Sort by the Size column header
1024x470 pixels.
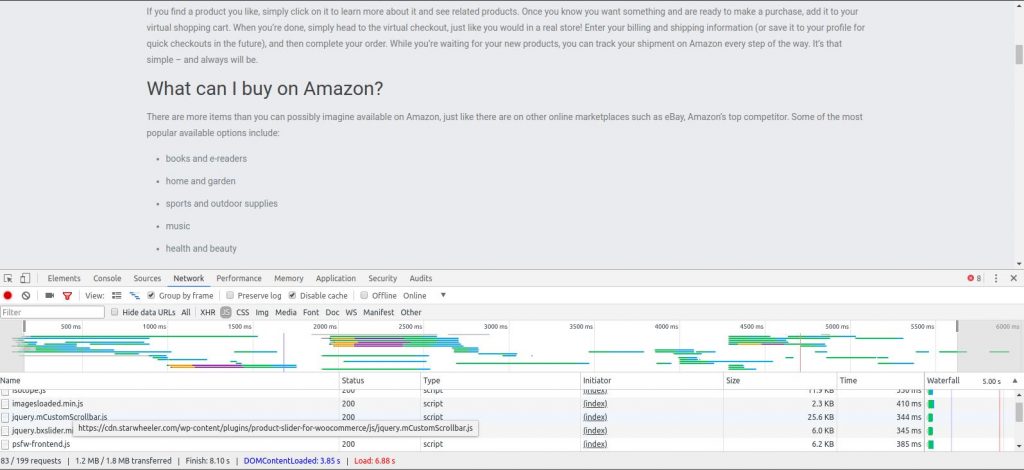pos(780,381)
